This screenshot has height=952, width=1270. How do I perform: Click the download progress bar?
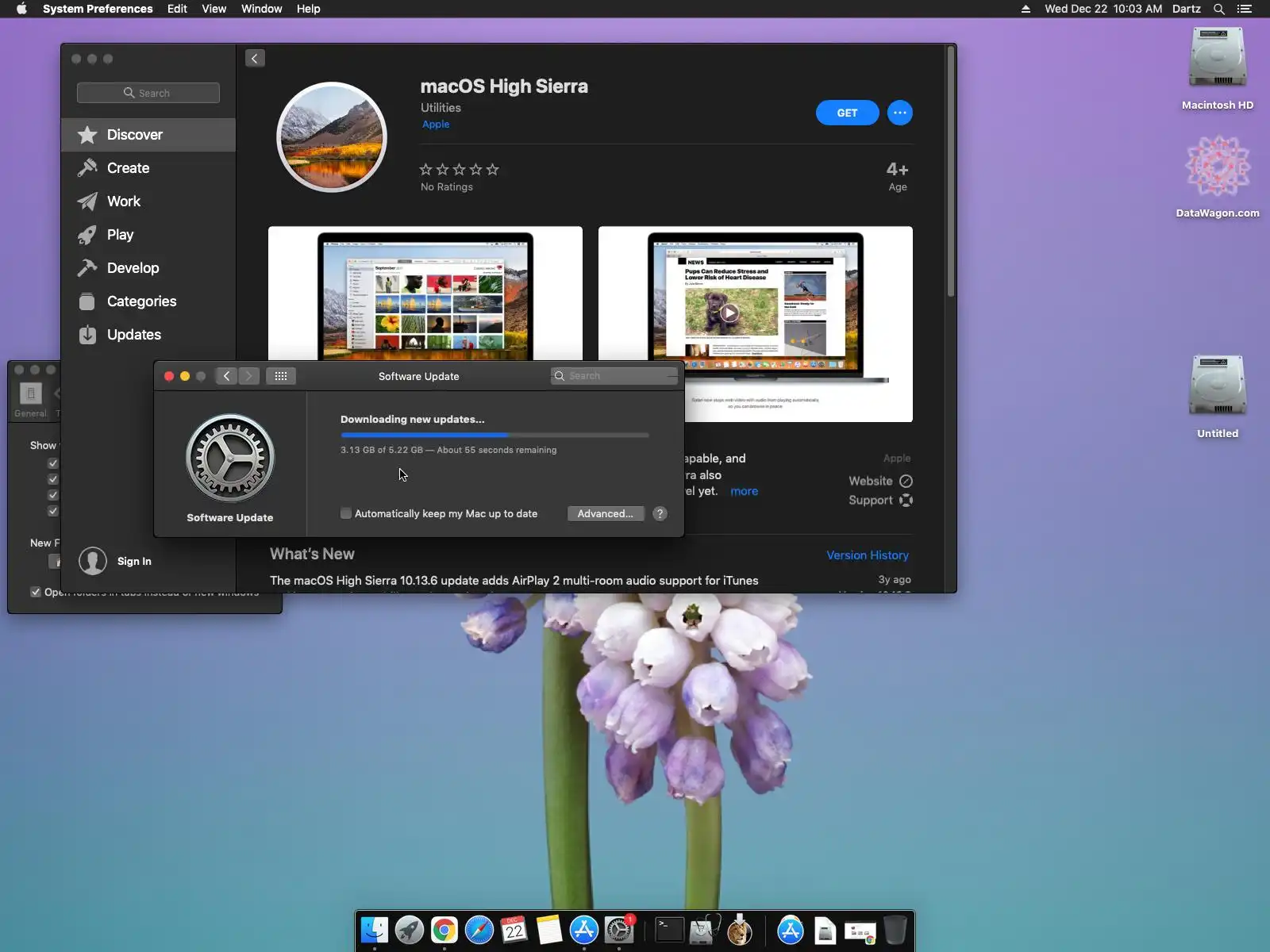pos(495,435)
